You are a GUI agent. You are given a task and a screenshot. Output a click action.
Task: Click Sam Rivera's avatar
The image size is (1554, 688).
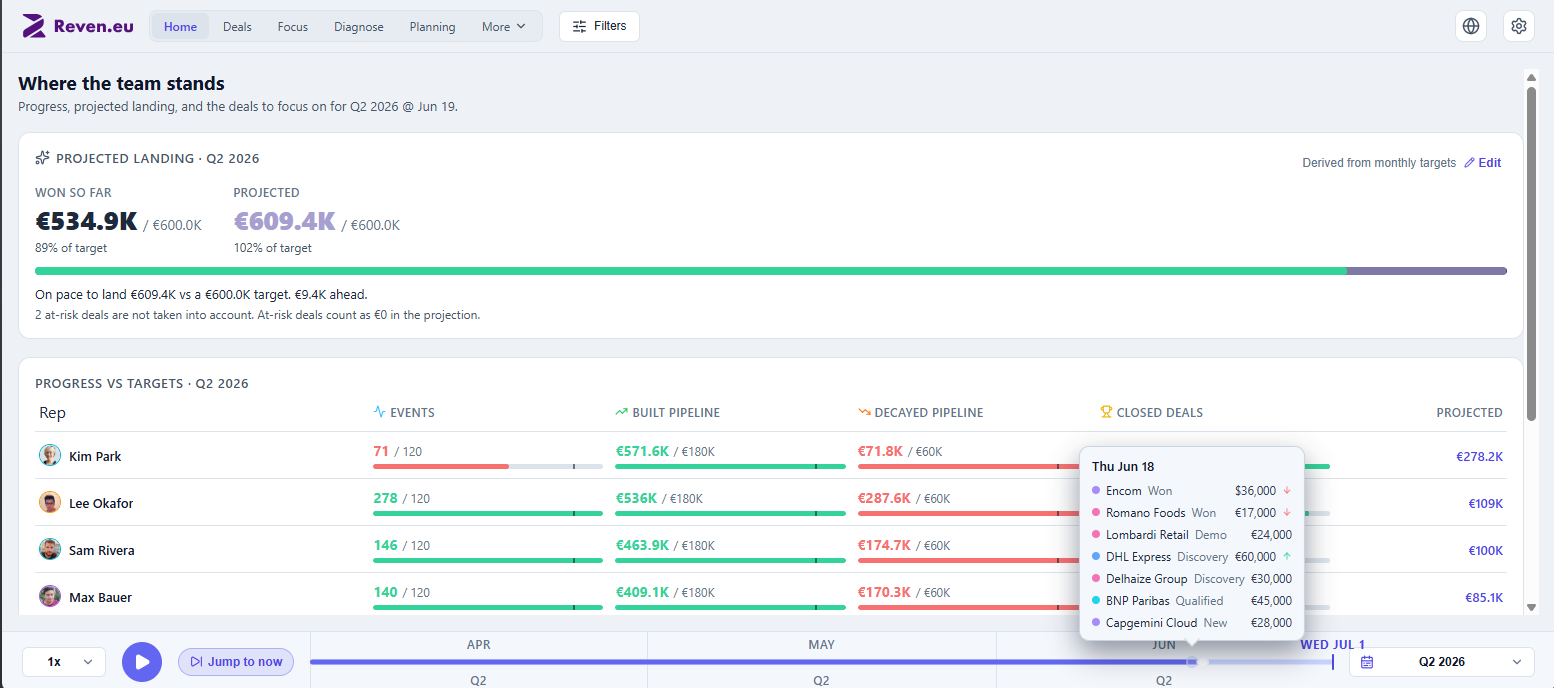coord(50,550)
